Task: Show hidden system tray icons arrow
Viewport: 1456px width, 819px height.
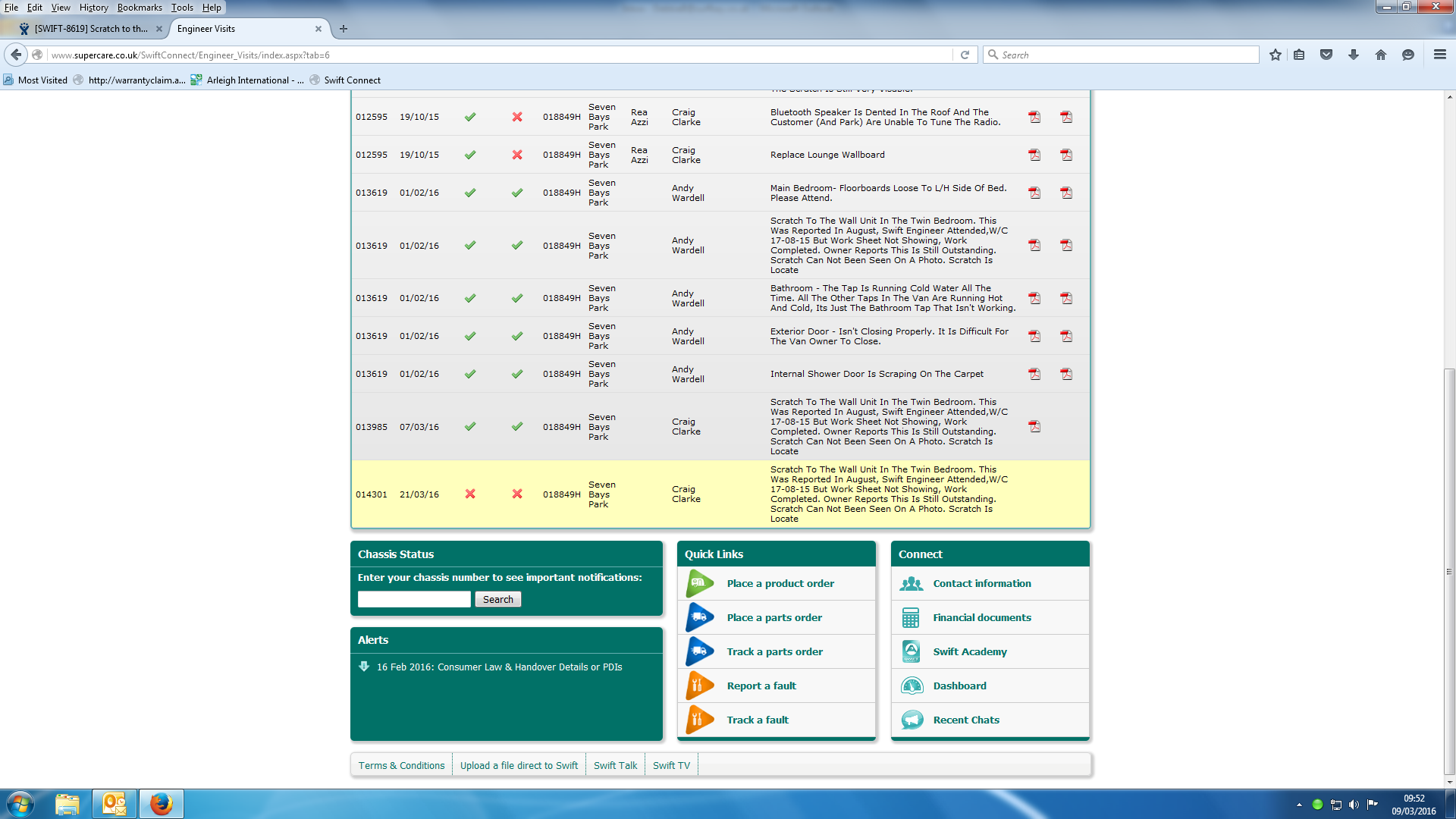Action: [1299, 805]
